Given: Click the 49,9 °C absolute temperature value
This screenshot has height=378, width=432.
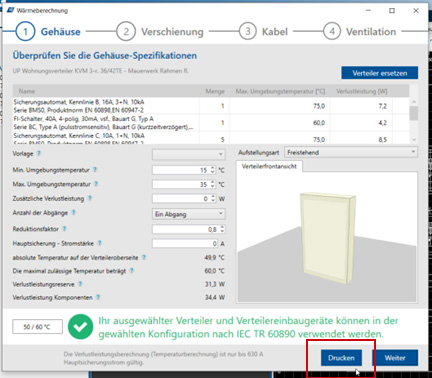Looking at the screenshot, I should 214,258.
